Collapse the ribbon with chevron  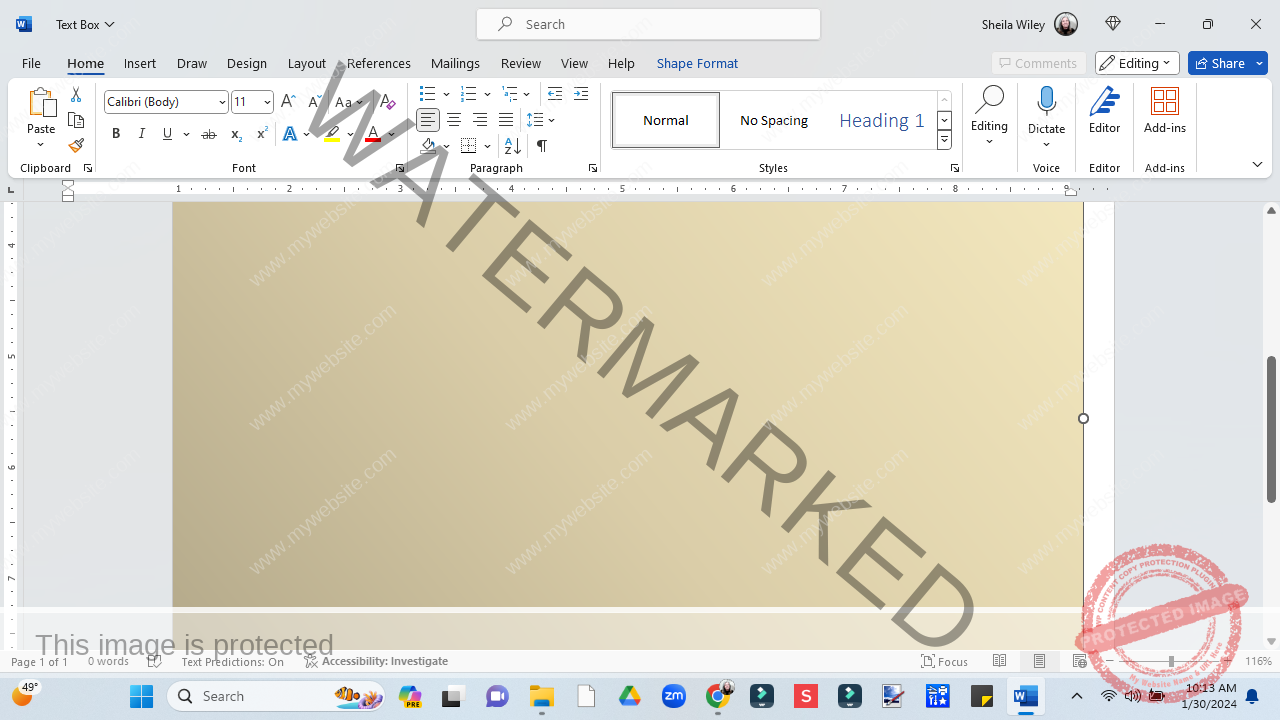point(1257,164)
